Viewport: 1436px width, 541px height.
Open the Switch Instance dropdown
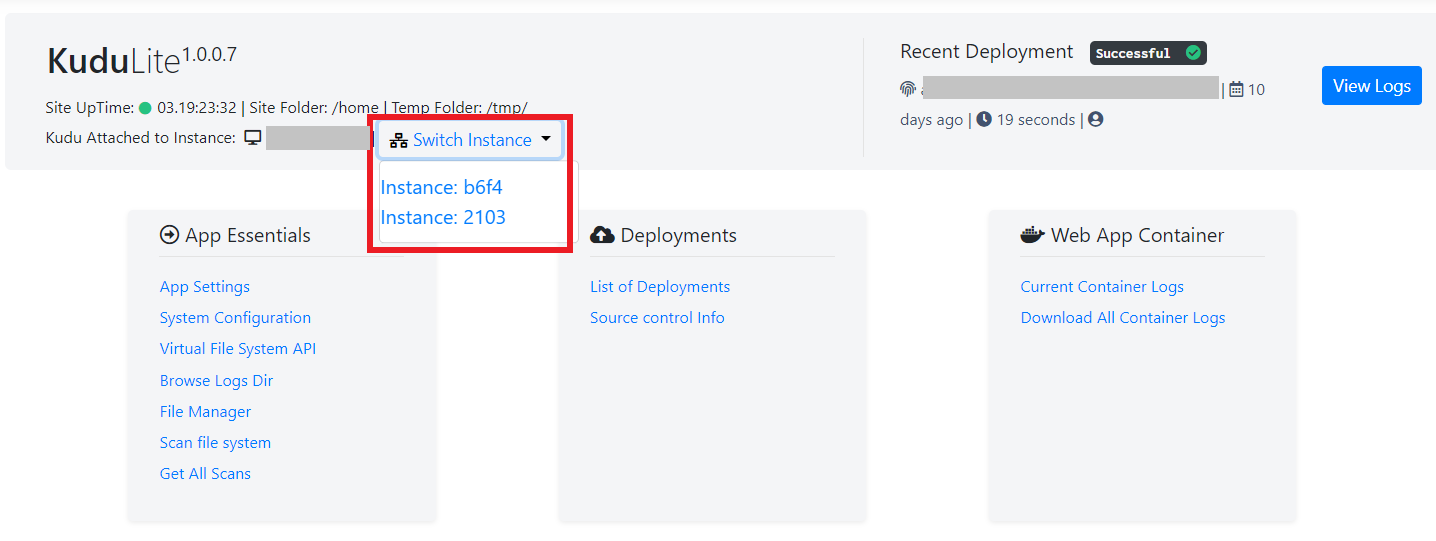point(470,140)
